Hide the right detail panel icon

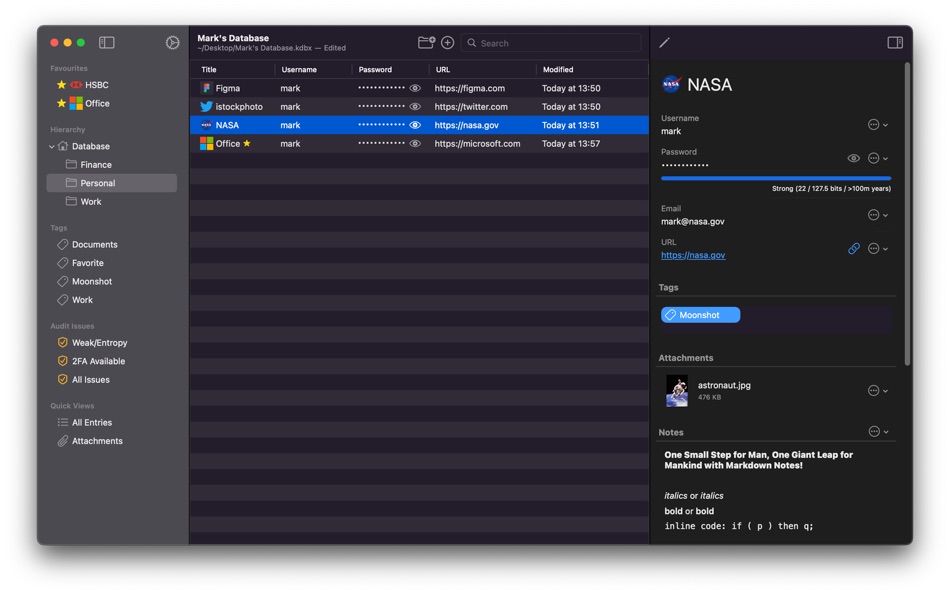click(x=895, y=42)
